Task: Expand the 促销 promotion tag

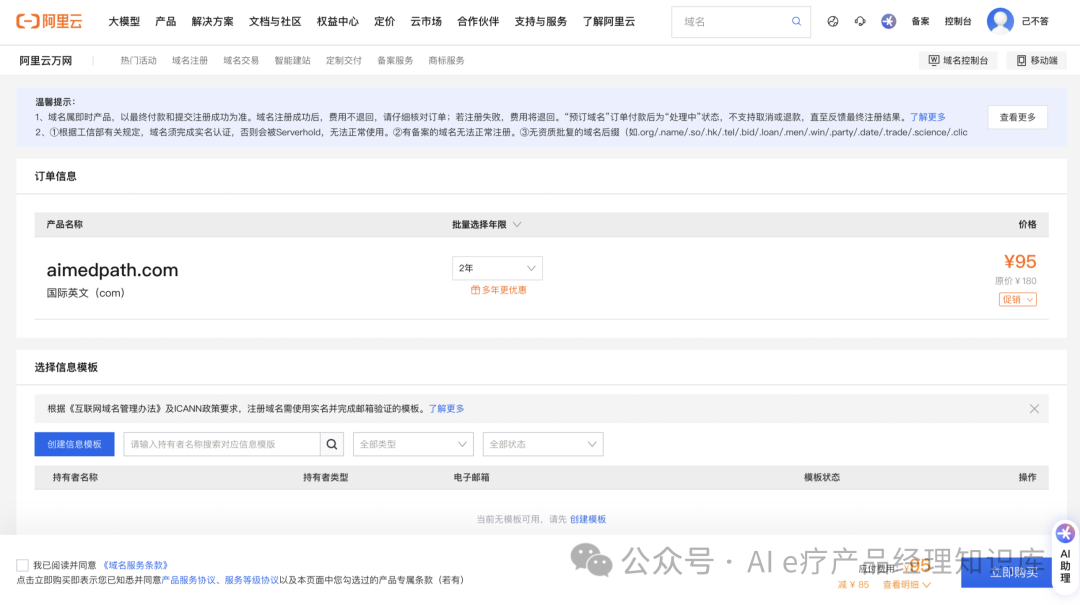Action: point(1017,299)
